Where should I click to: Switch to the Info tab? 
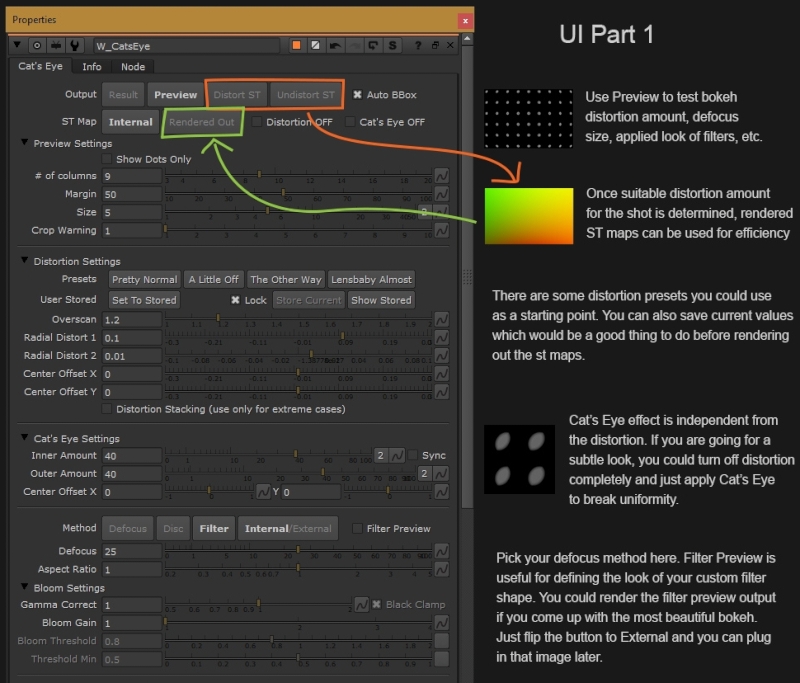coord(91,67)
